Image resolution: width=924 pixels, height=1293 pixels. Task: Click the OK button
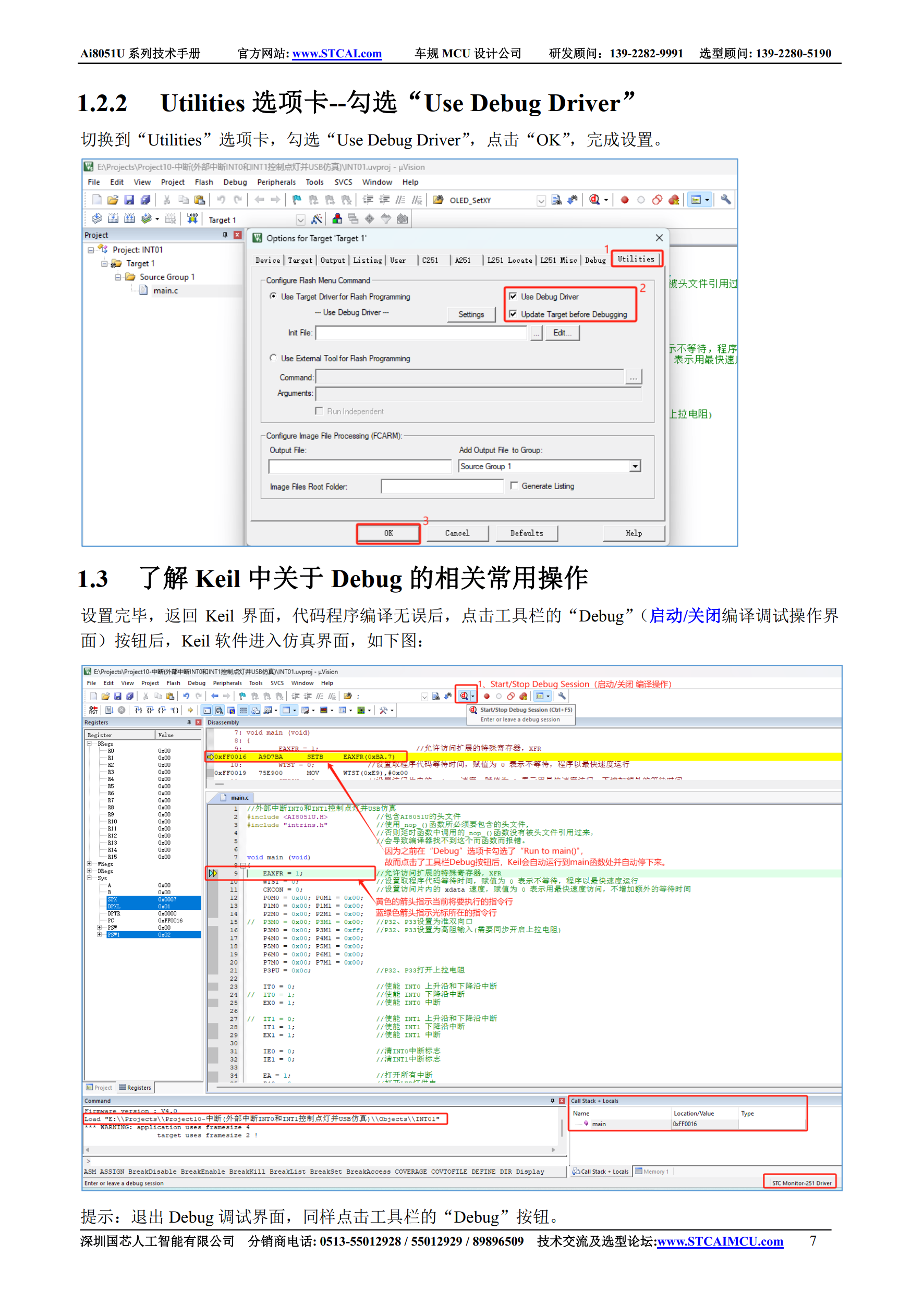388,533
